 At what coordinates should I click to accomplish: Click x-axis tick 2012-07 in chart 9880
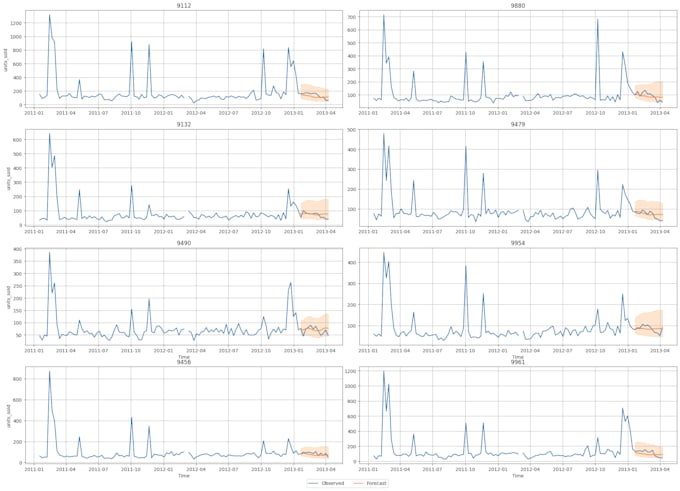562,113
